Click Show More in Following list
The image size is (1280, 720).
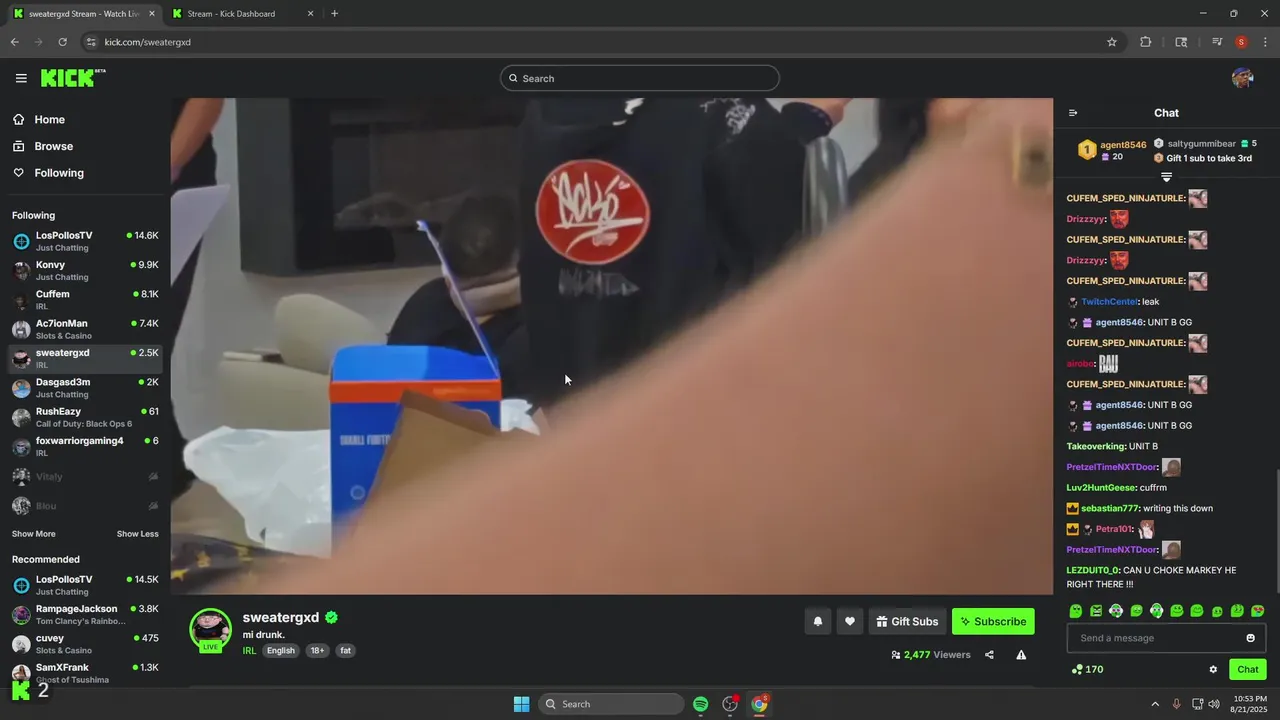pyautogui.click(x=34, y=534)
